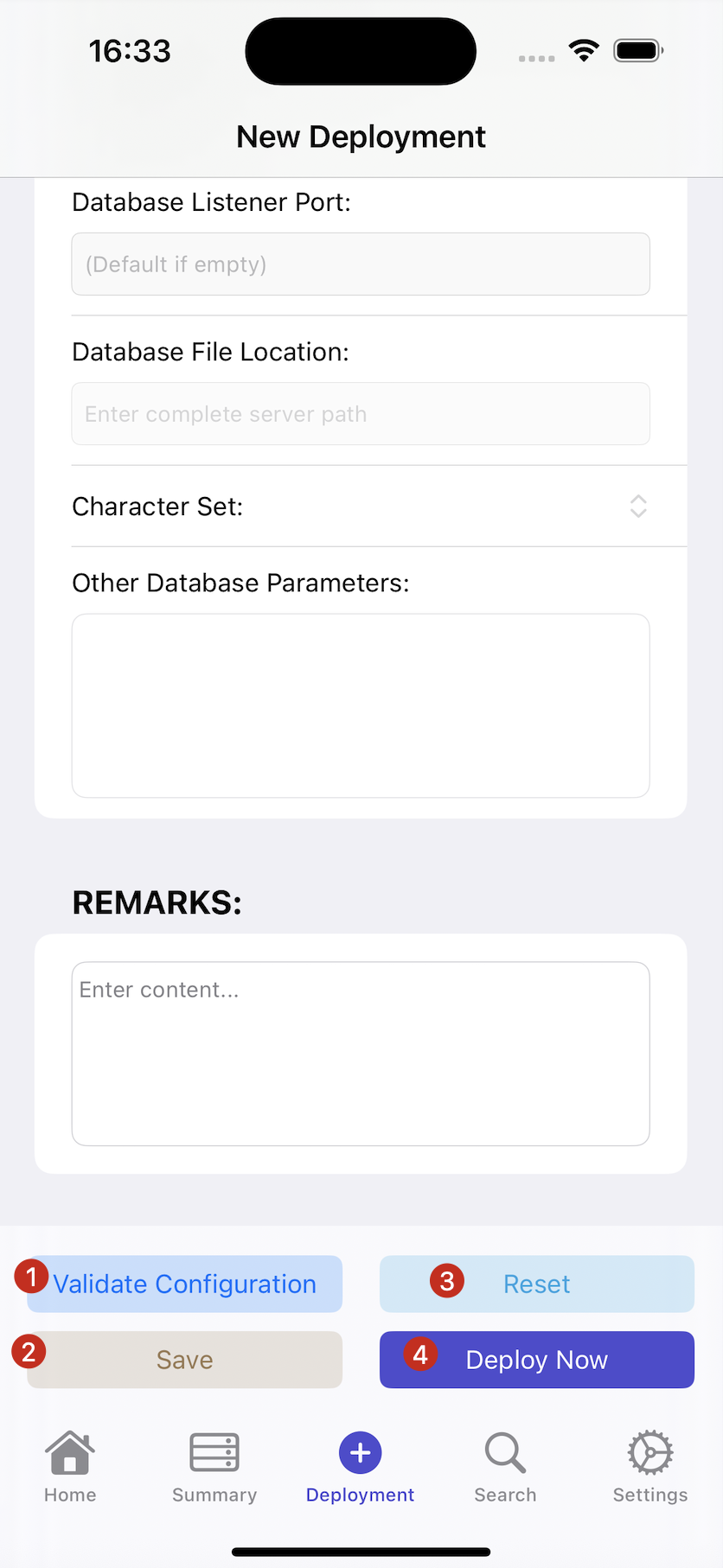Click the Reset button
Screen dimensions: 723x1568
click(x=537, y=1284)
